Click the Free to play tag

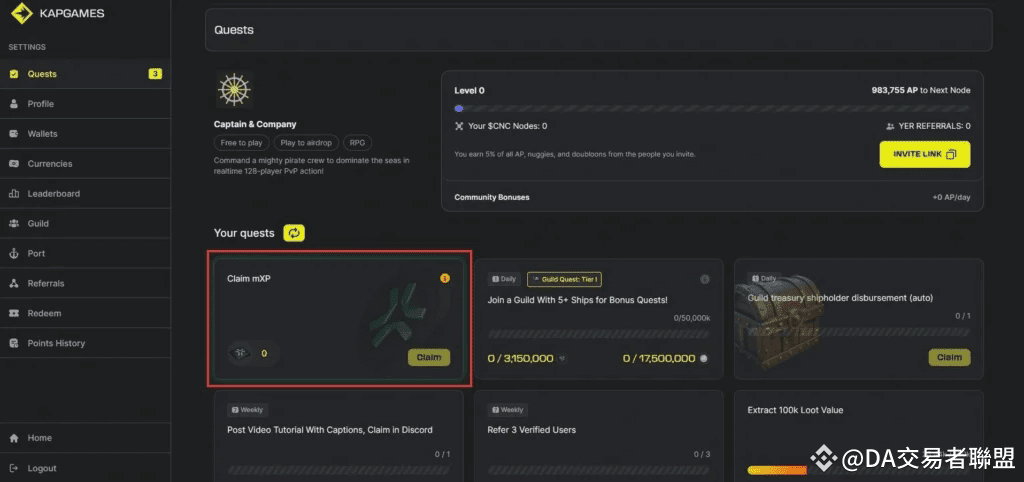[x=242, y=142]
